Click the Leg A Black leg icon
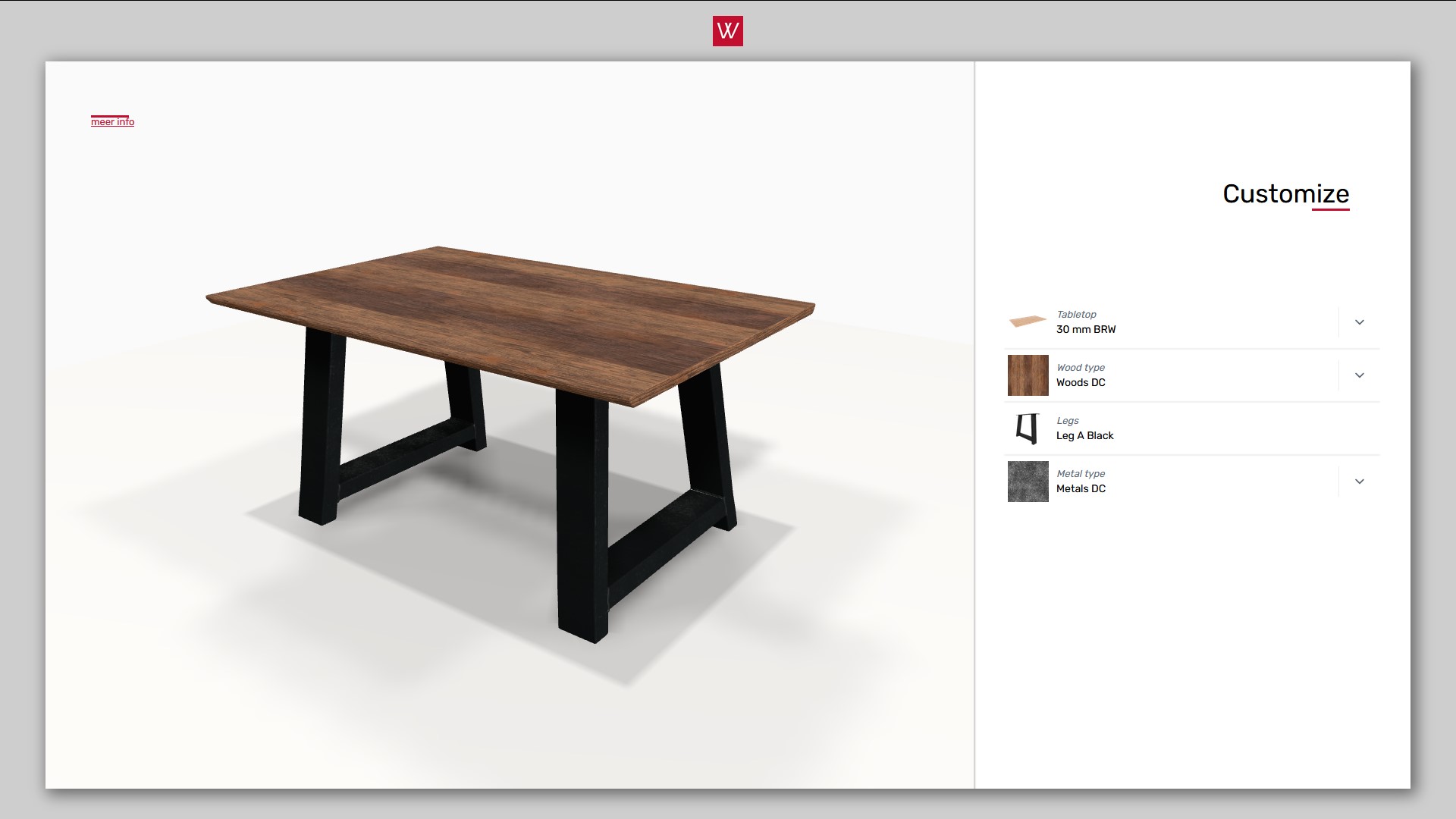Viewport: 1456px width, 819px height. click(x=1028, y=428)
